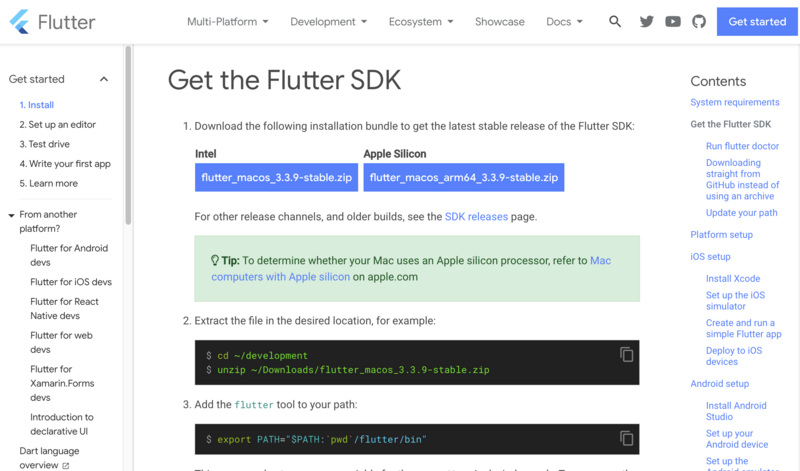Jump to Deploy to iOS devices
Screen dimensions: 800x471
click(734, 356)
